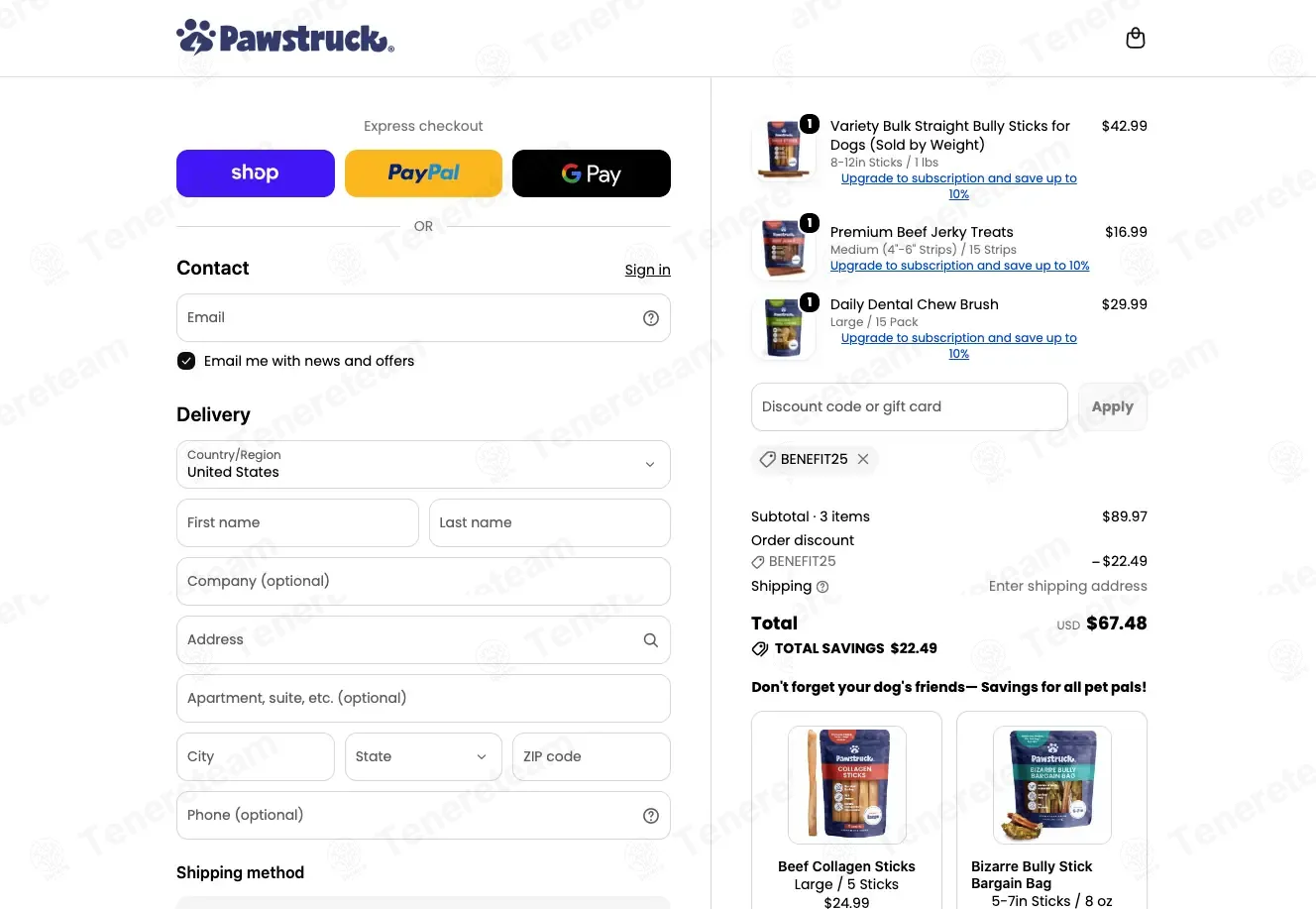Click the search icon in the Address field

coord(651,640)
